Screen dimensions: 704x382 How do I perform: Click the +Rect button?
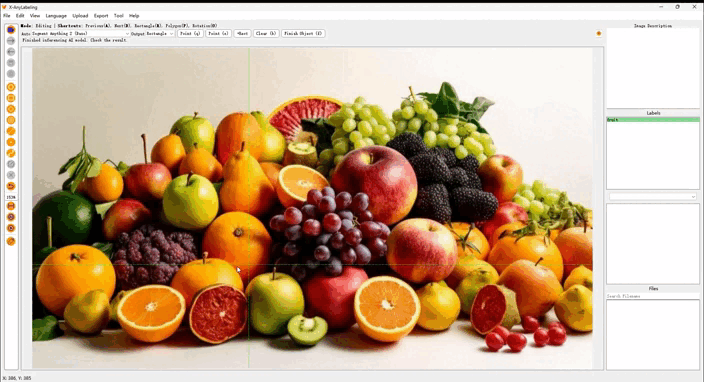tap(242, 34)
